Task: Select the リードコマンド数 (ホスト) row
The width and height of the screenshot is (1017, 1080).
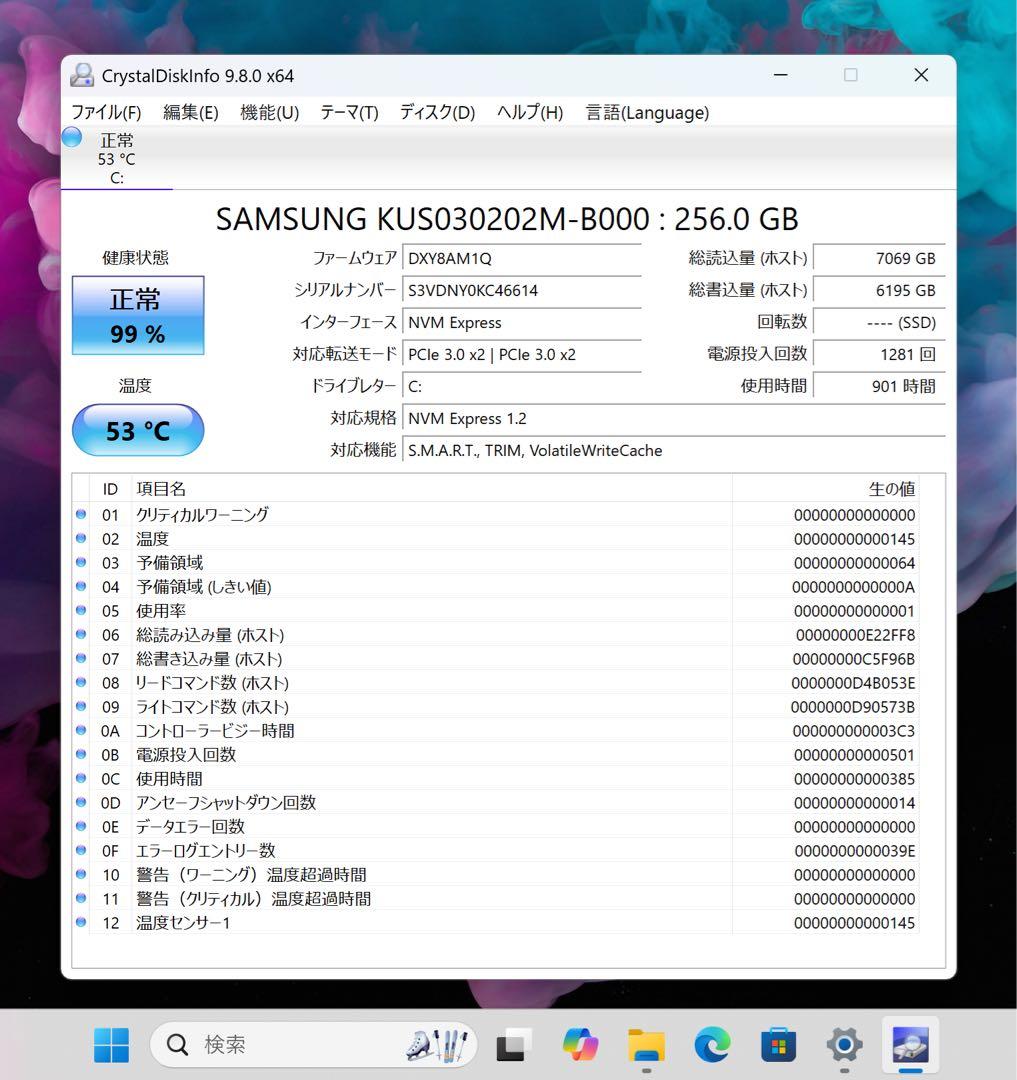Action: 496,683
